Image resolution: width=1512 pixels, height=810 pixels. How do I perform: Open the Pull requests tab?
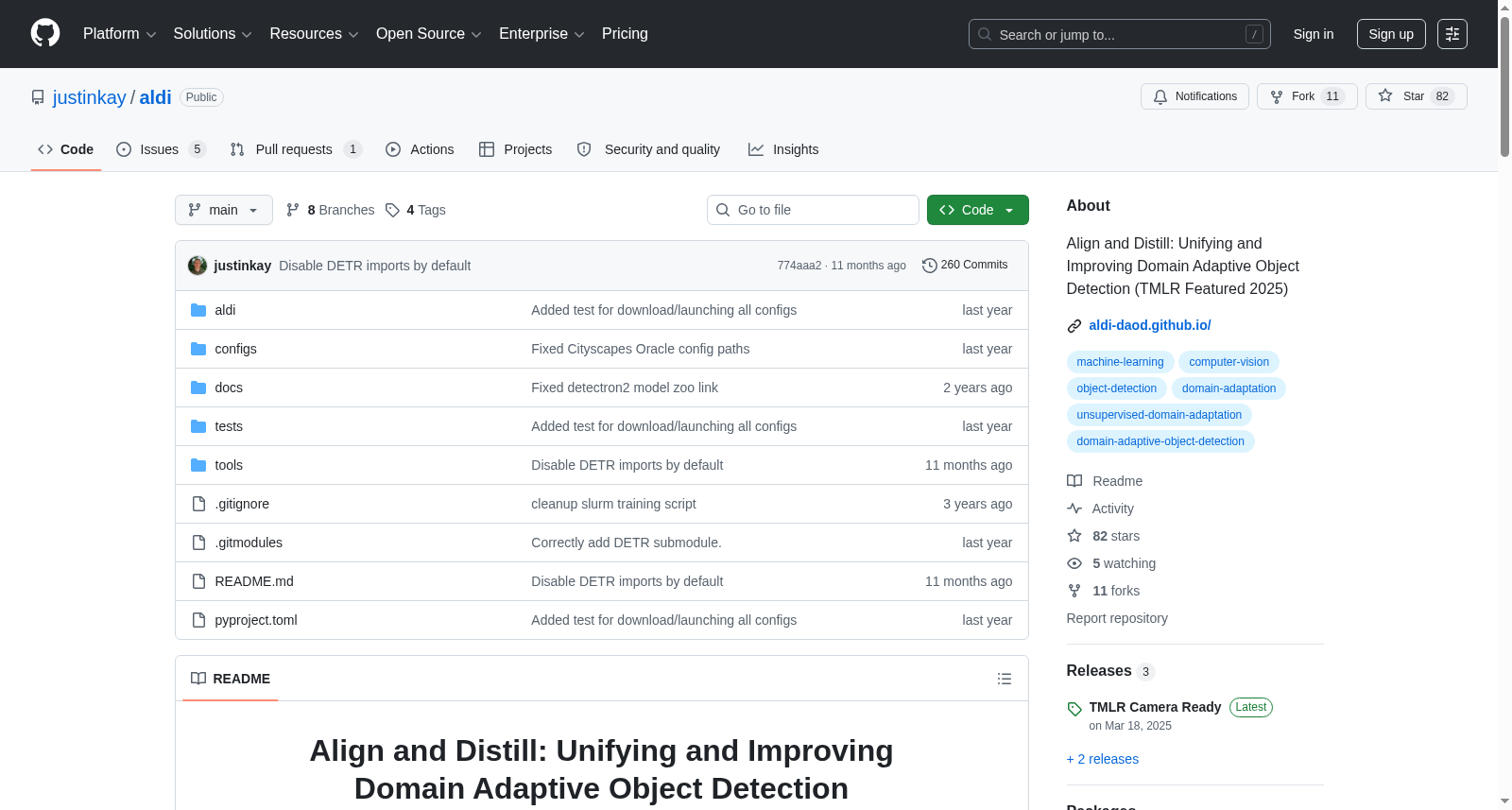coord(296,149)
